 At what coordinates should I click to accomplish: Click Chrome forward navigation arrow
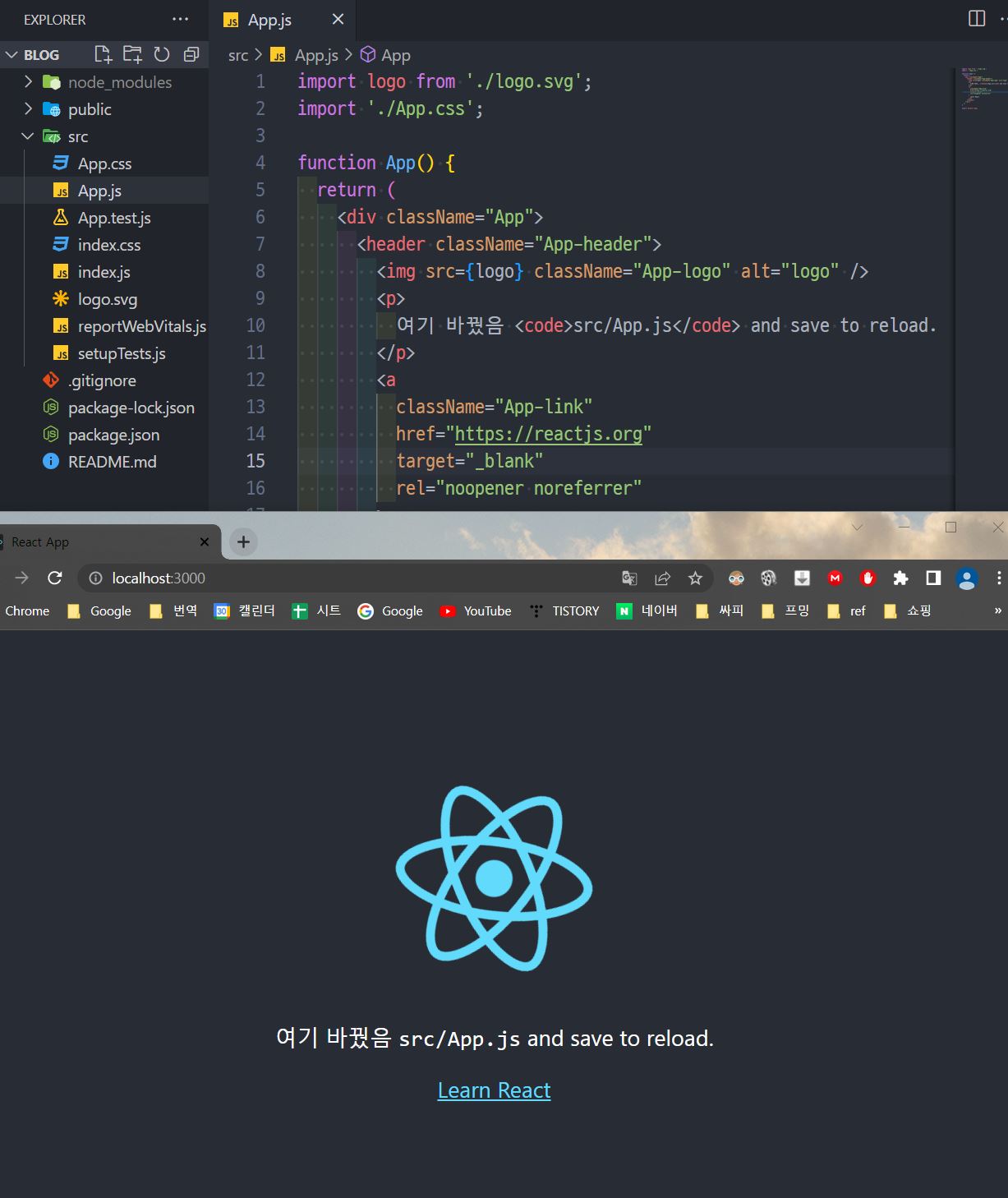tap(22, 578)
